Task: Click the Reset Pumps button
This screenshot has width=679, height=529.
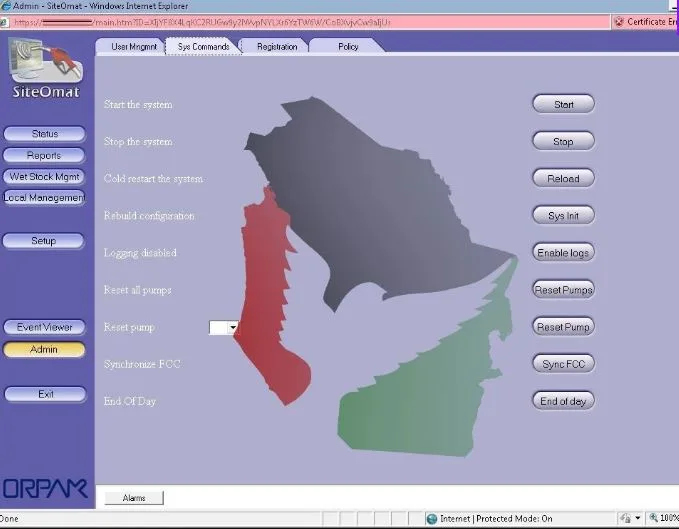Action: (x=563, y=290)
